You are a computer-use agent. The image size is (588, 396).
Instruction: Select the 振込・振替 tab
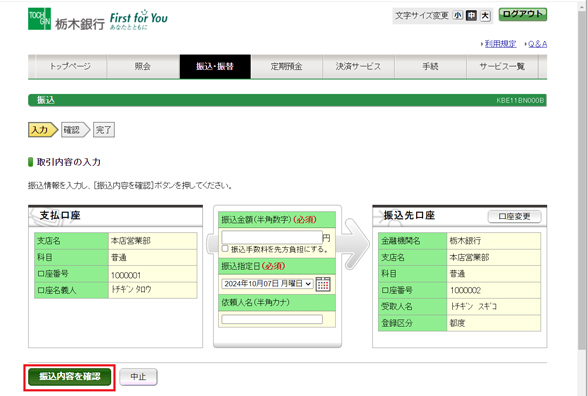pyautogui.click(x=215, y=66)
